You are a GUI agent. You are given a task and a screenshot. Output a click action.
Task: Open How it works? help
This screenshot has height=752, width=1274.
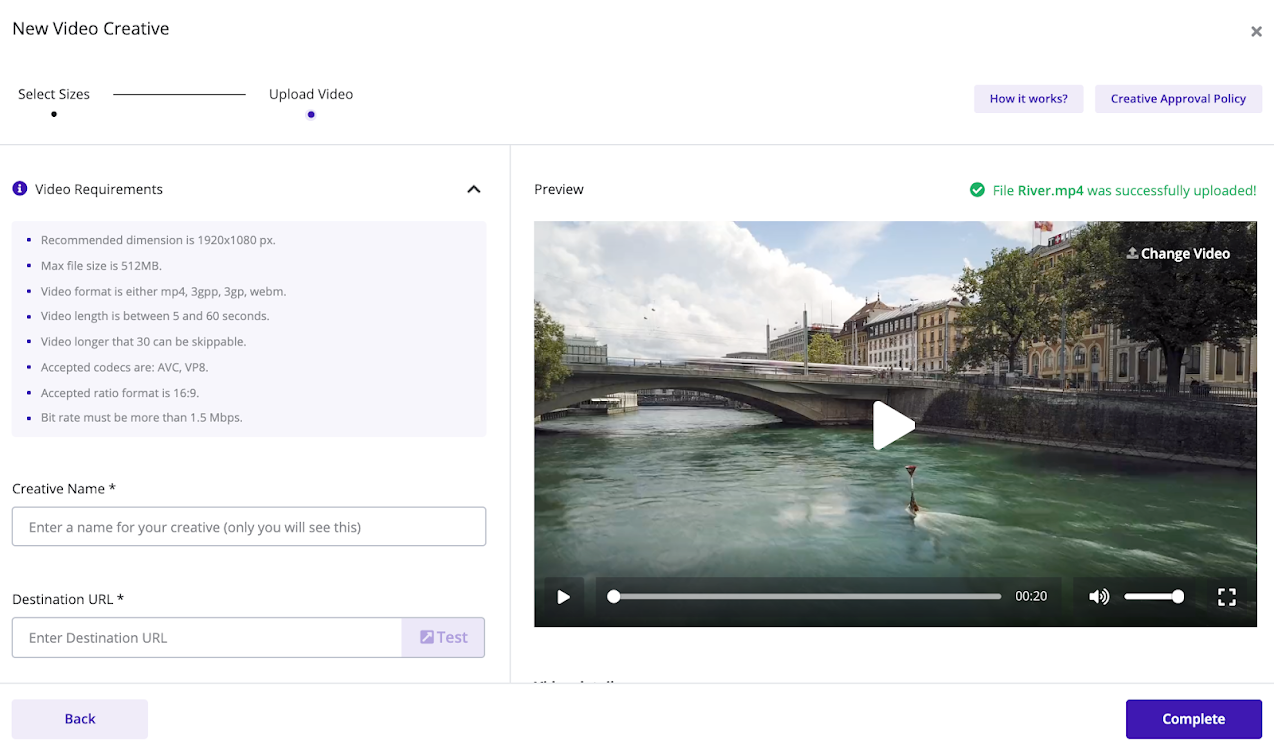point(1028,99)
